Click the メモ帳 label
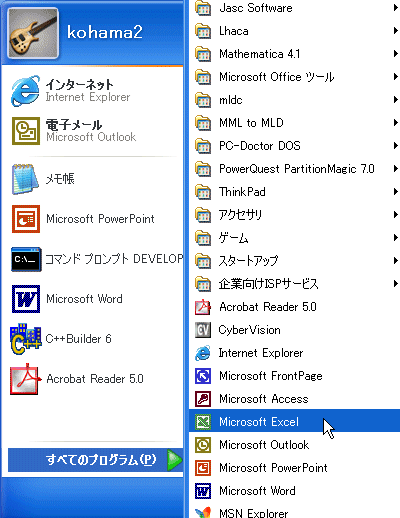 point(60,179)
